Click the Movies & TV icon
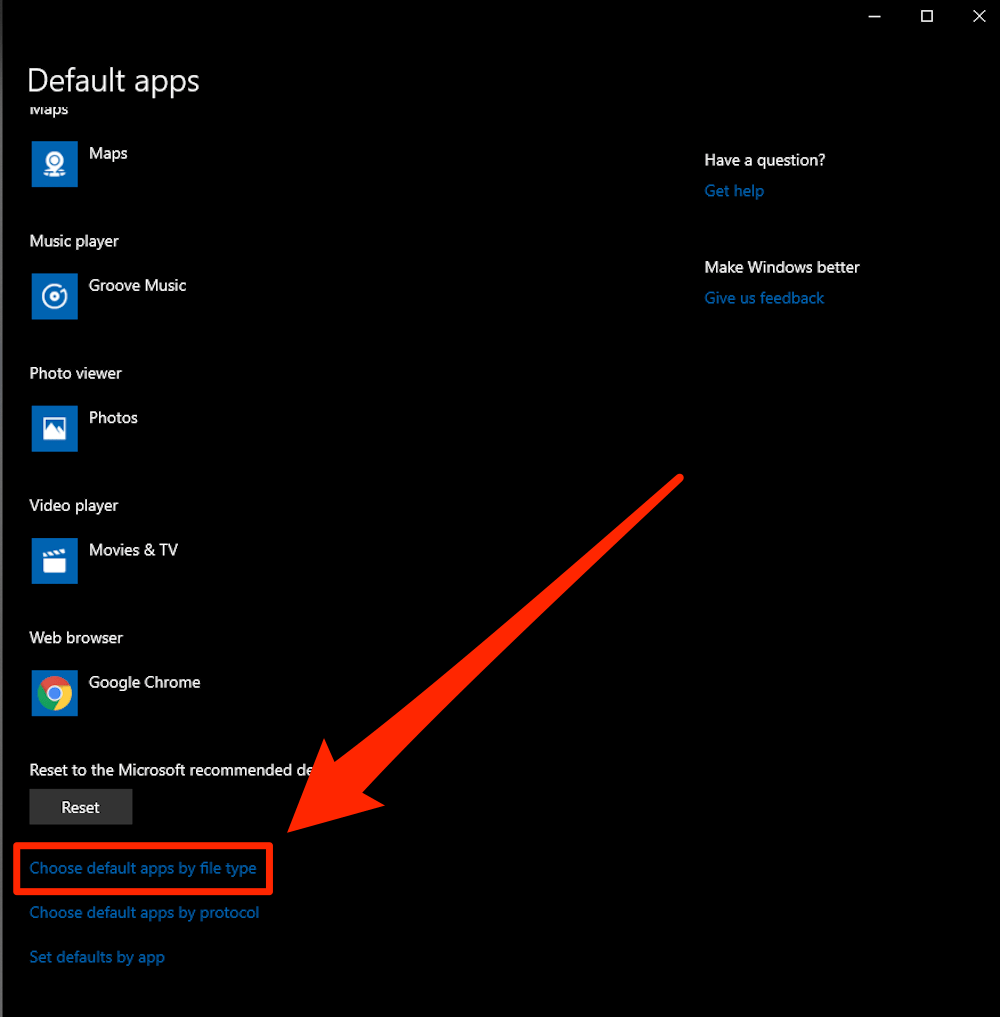The width and height of the screenshot is (1000, 1017). [x=54, y=561]
